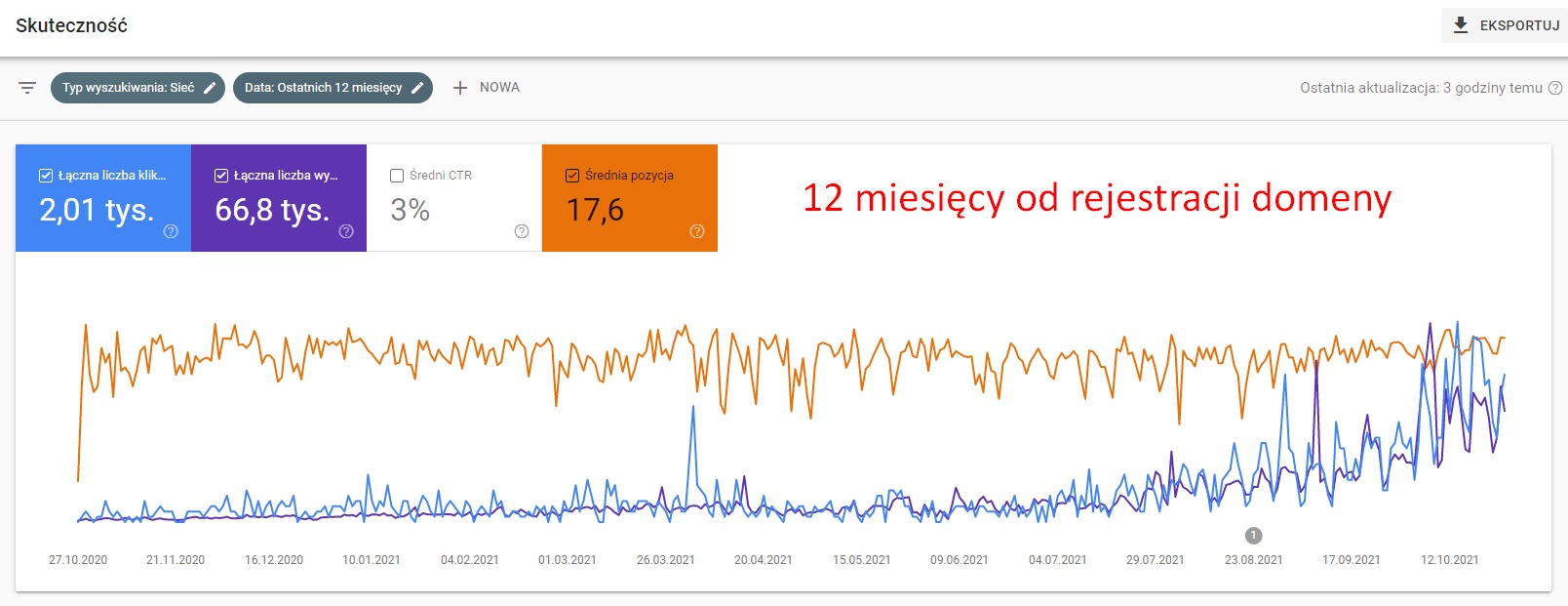
Task: Click download icon beside EKSPORTUJ
Action: (x=1461, y=25)
